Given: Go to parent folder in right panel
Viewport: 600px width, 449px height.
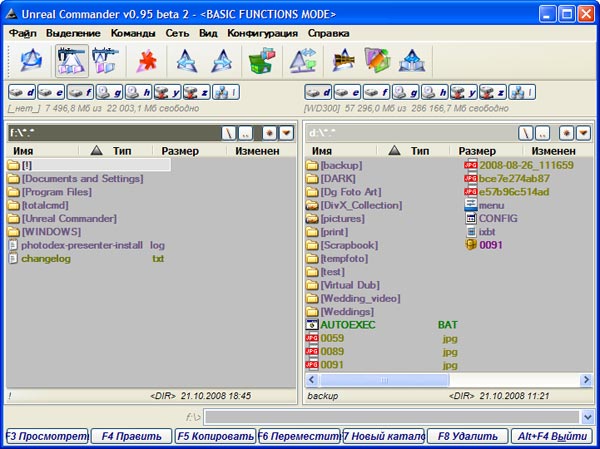Looking at the screenshot, I should (542, 133).
